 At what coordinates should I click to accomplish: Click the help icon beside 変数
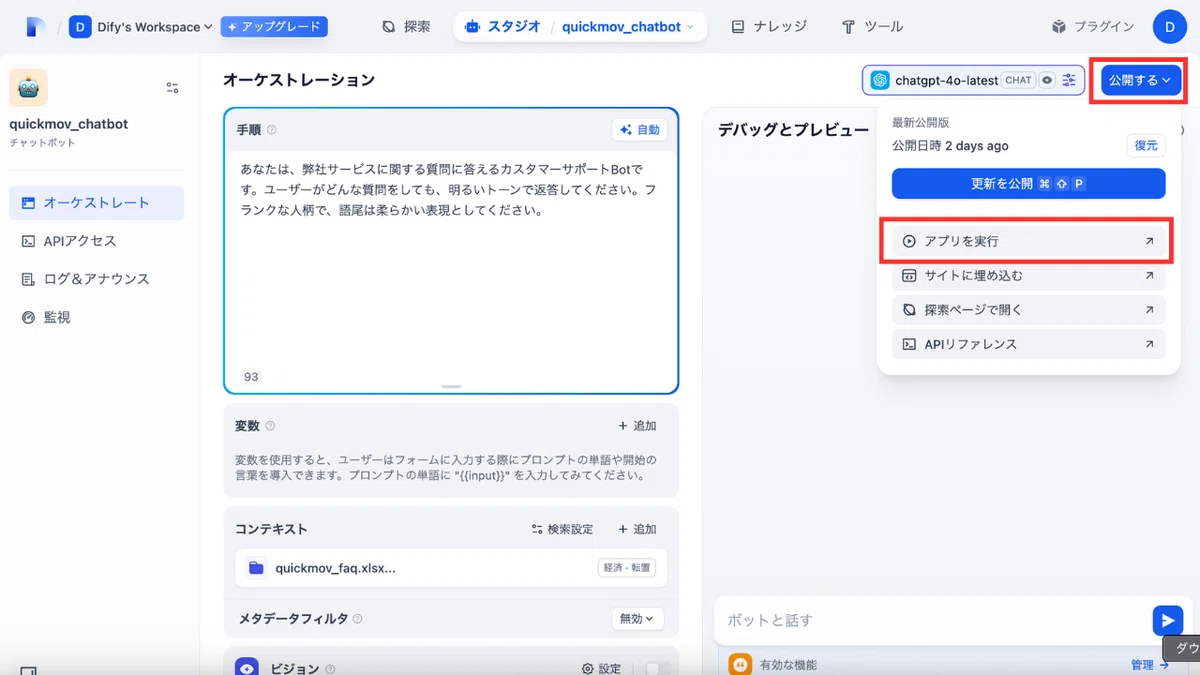270,426
